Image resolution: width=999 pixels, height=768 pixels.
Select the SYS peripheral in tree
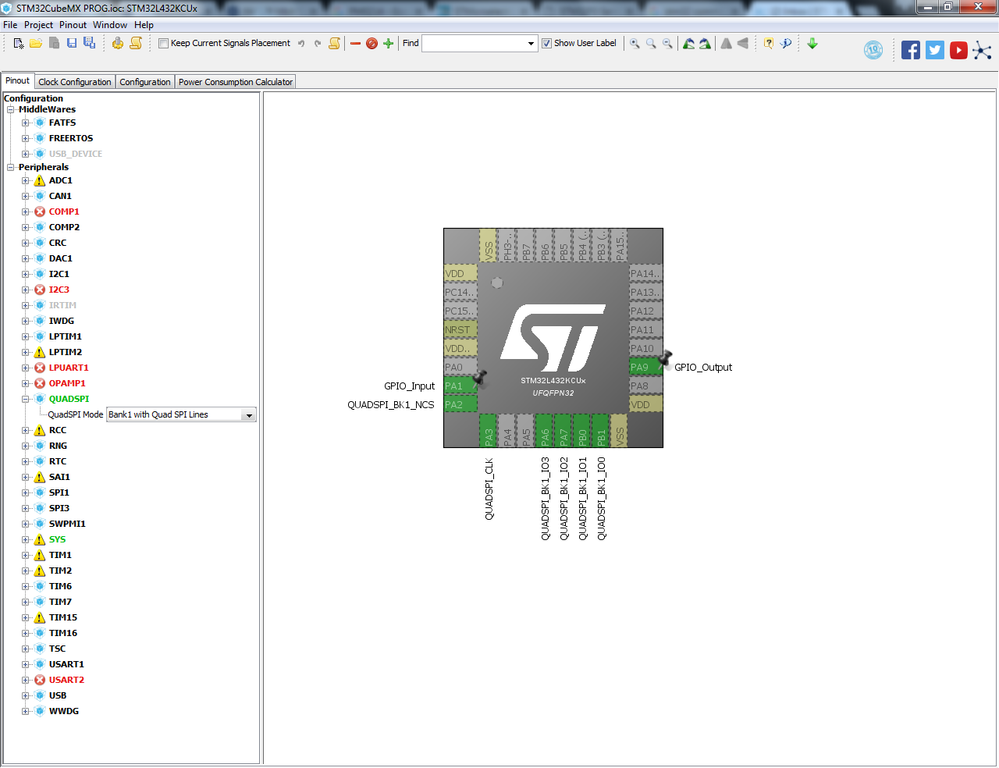[x=57, y=539]
